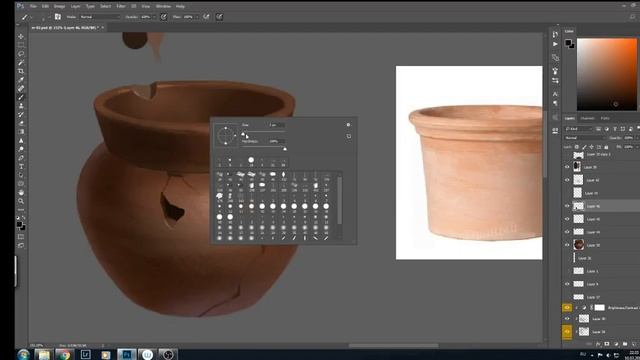Image resolution: width=640 pixels, height=360 pixels.
Task: Select the Lasso tool
Action: tap(21, 54)
